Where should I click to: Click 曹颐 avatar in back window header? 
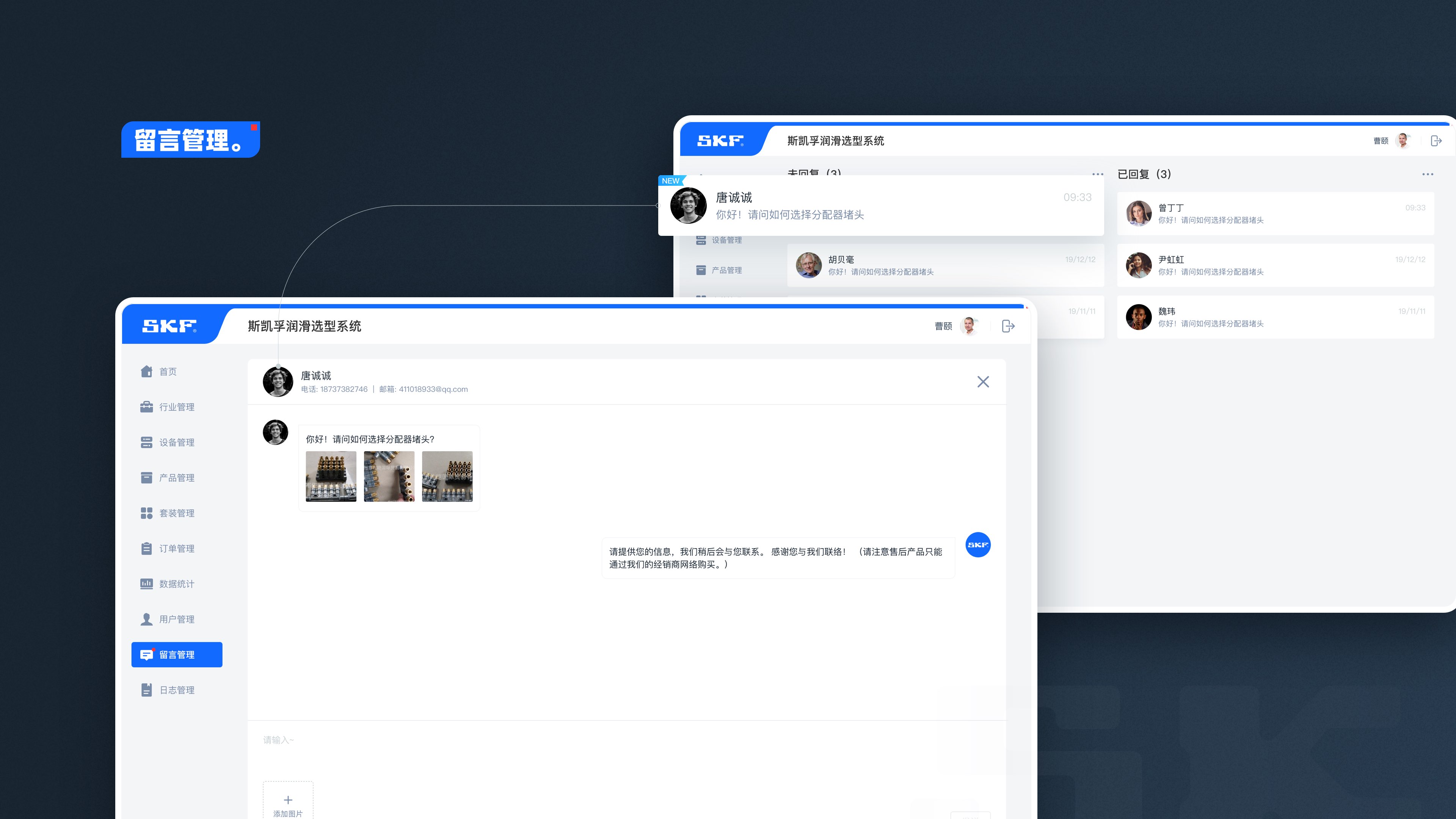[1403, 141]
